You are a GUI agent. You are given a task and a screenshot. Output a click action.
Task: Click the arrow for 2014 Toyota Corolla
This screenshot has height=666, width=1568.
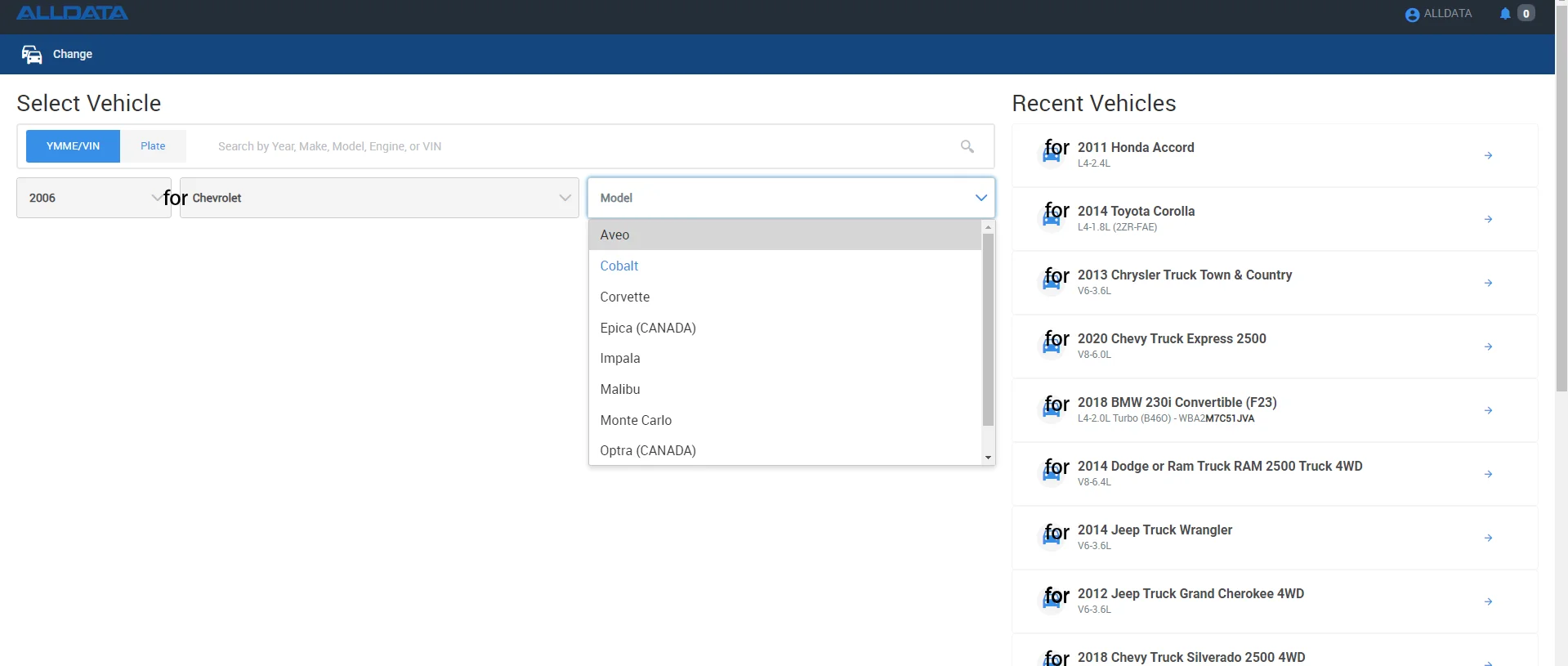pos(1489,219)
